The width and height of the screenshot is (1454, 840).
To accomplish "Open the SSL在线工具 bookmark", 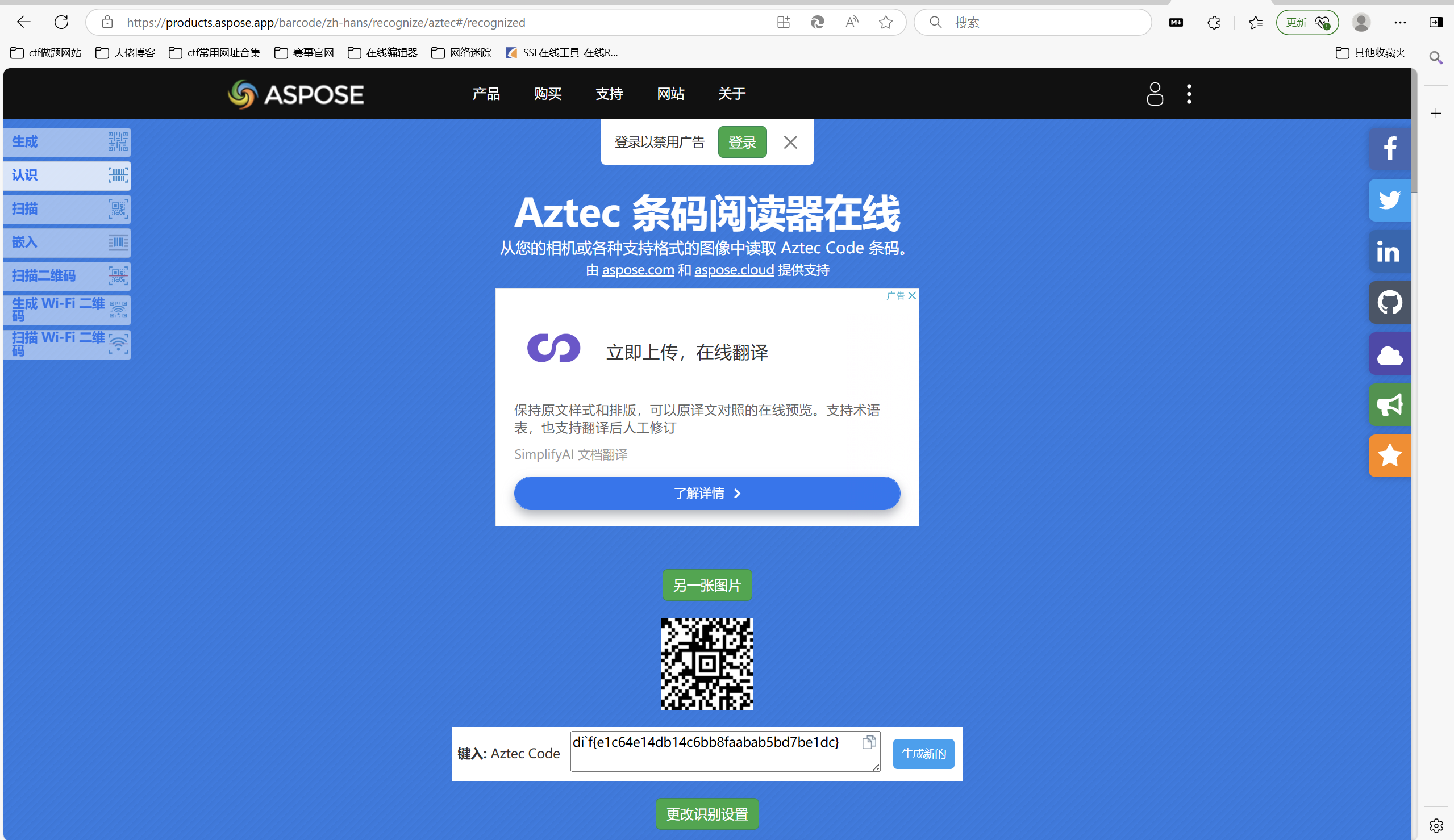I will coord(561,53).
